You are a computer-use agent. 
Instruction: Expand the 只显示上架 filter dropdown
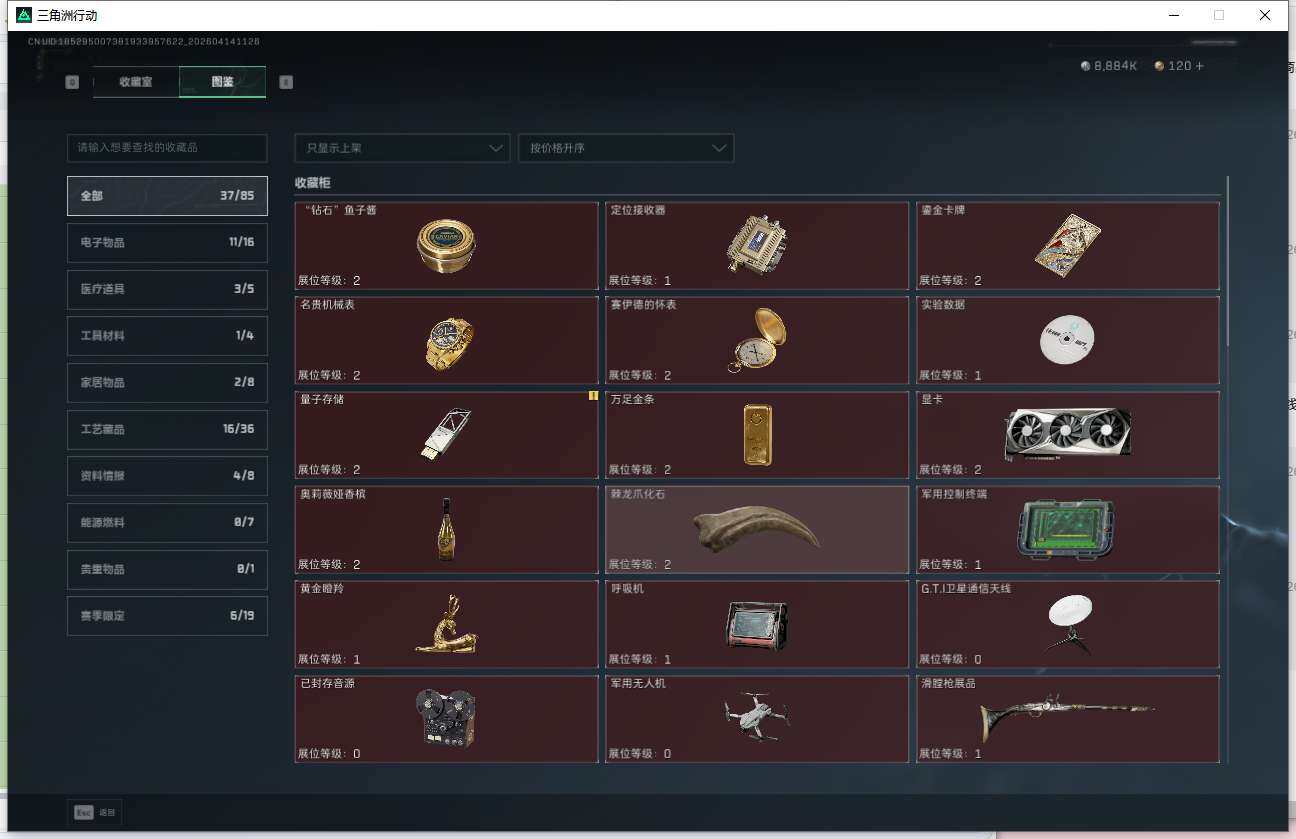(x=402, y=148)
